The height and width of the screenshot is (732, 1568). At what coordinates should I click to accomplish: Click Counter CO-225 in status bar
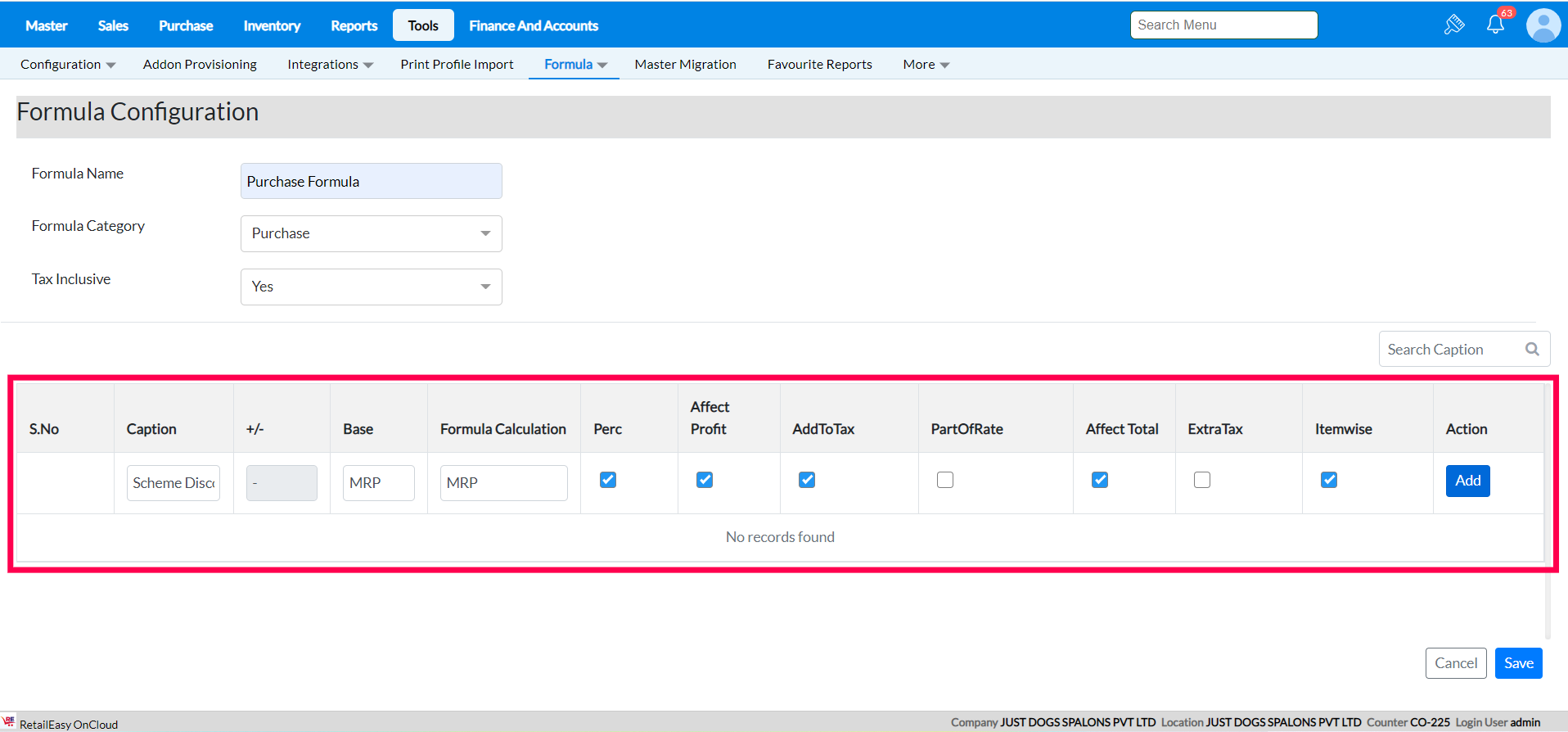tap(1408, 722)
